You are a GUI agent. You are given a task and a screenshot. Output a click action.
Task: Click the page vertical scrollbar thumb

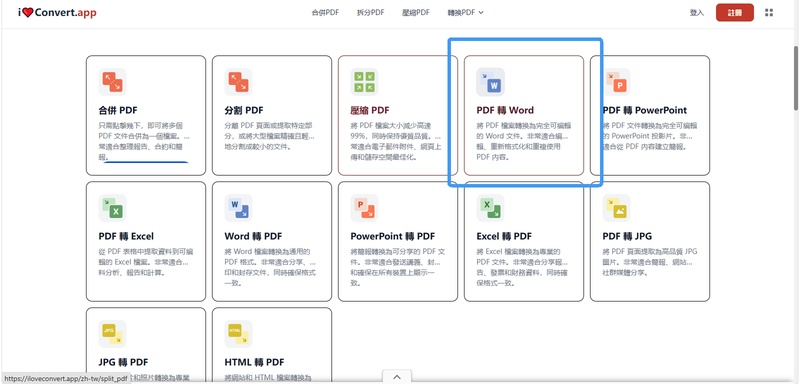796,78
